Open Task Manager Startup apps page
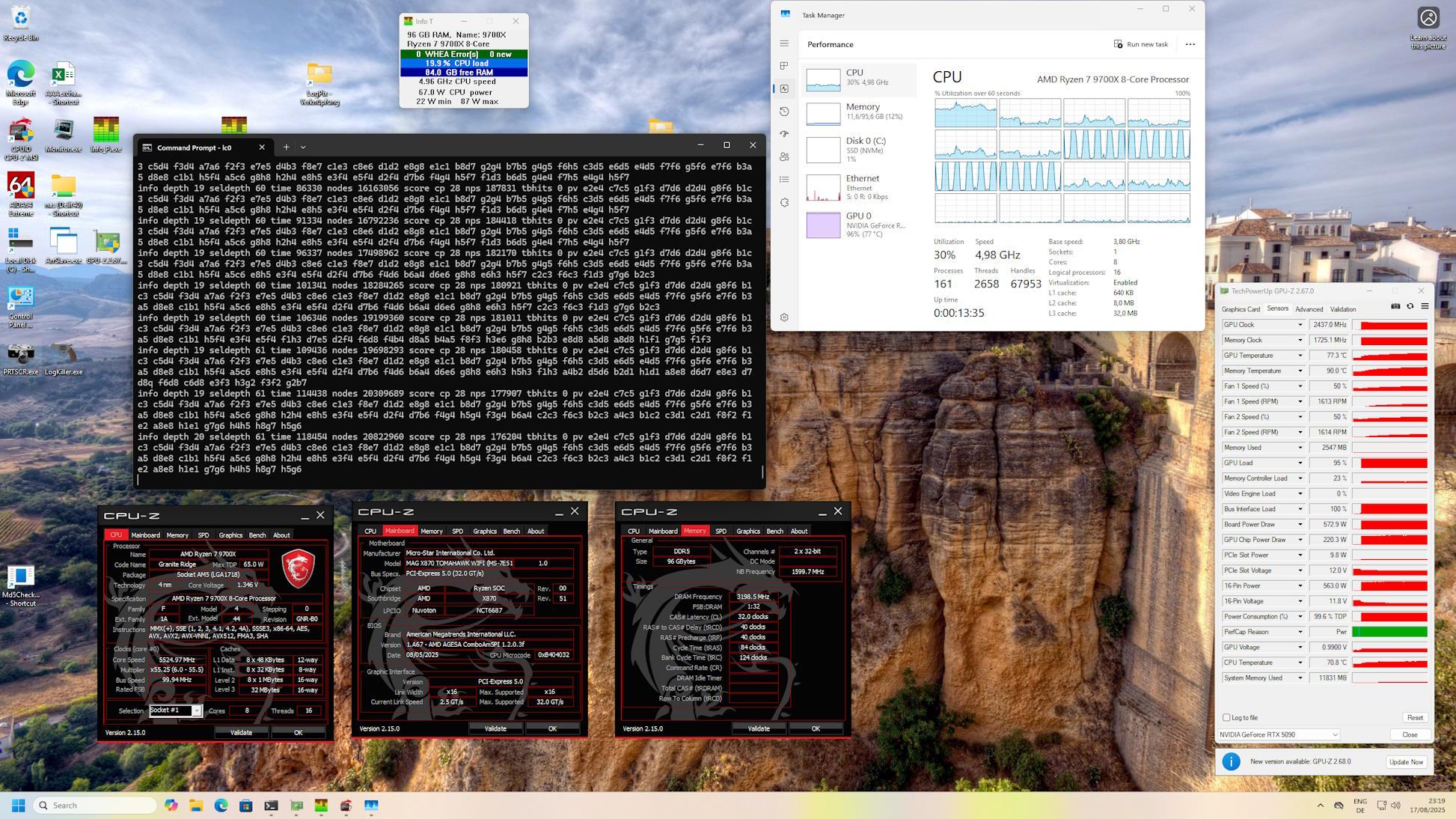The image size is (1456, 819). pyautogui.click(x=784, y=134)
